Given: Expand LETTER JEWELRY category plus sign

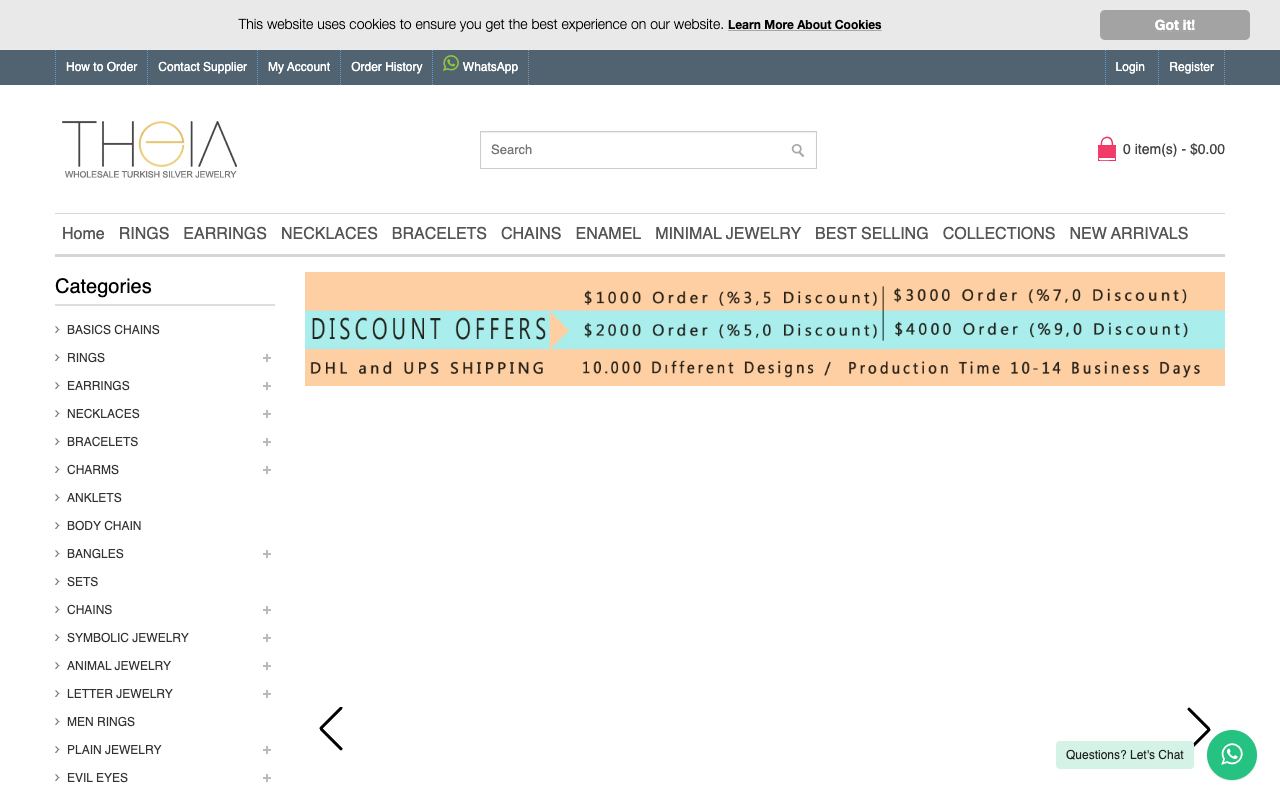Looking at the screenshot, I should click(x=267, y=694).
